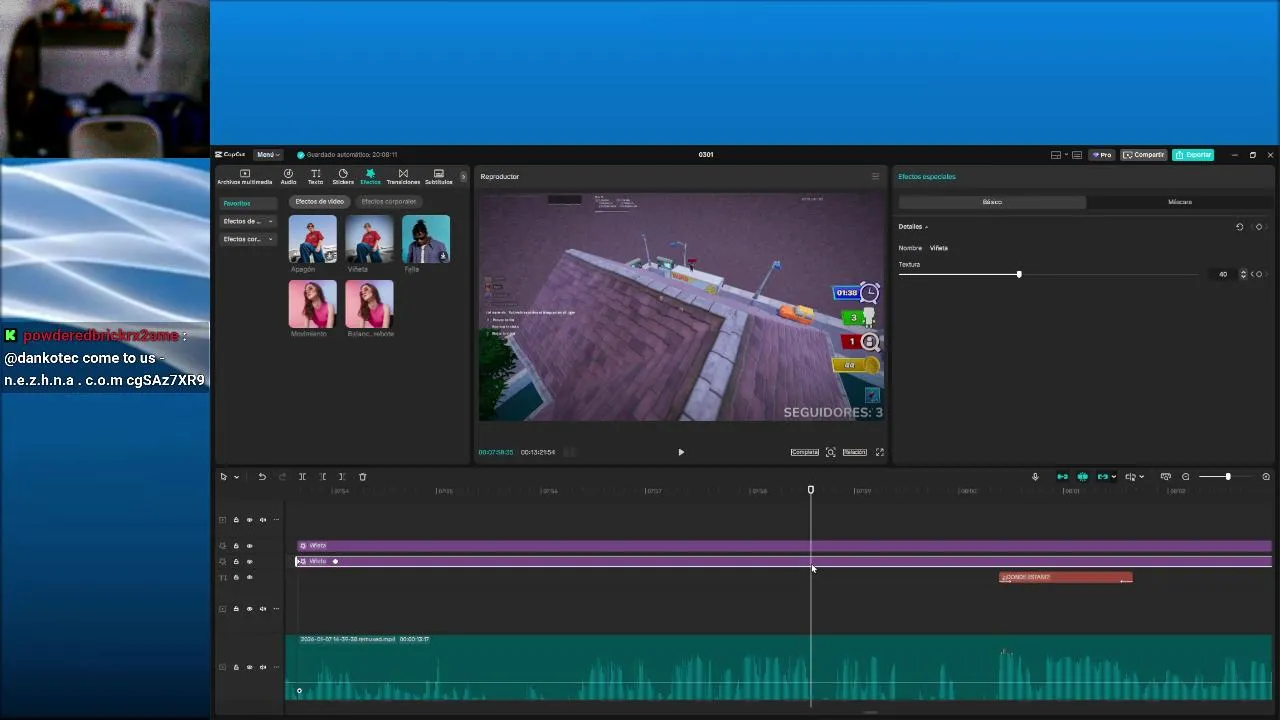The height and width of the screenshot is (720, 1280).
Task: Hide the text track
Action: click(249, 578)
